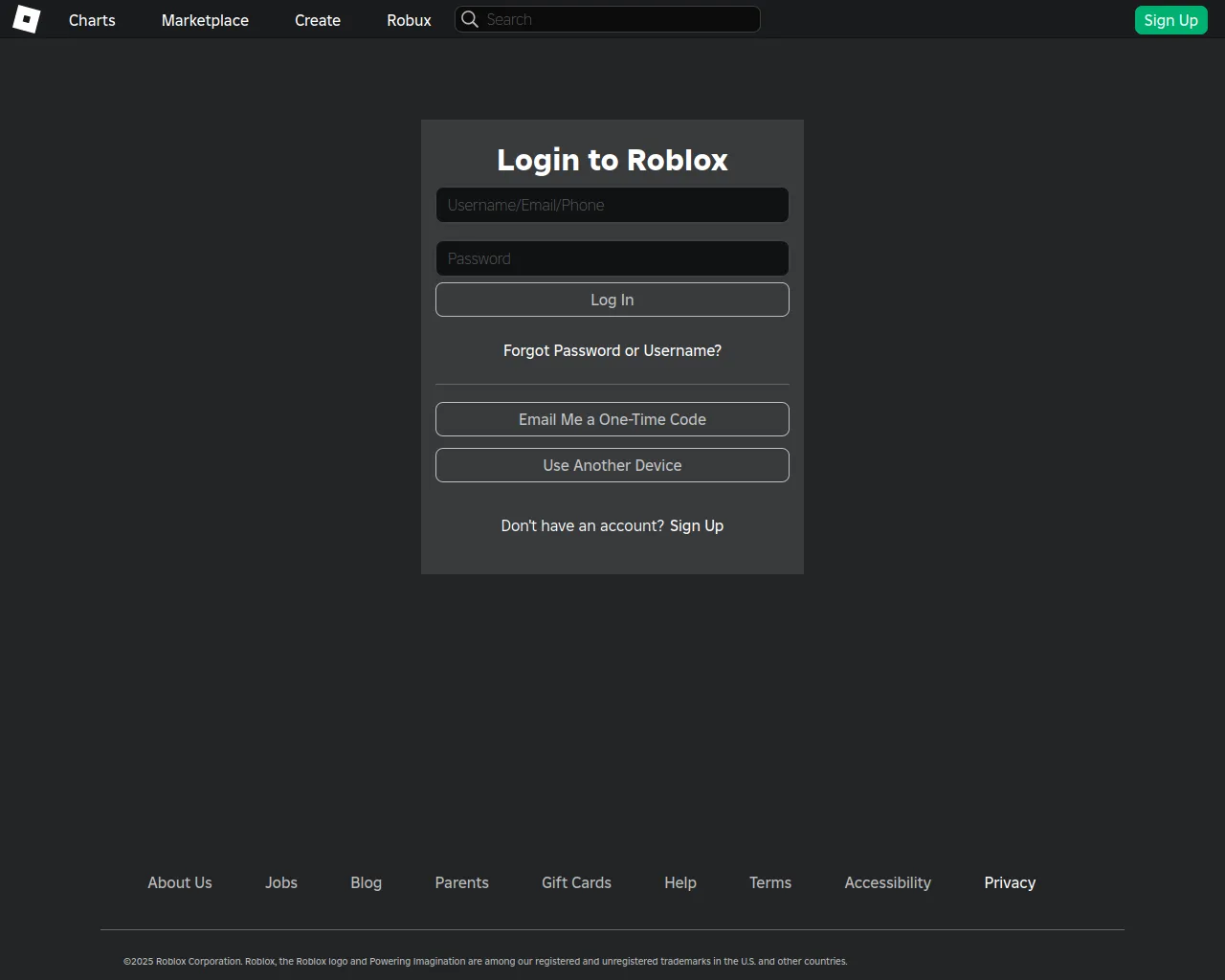Open the About Us footer link

pos(180,882)
